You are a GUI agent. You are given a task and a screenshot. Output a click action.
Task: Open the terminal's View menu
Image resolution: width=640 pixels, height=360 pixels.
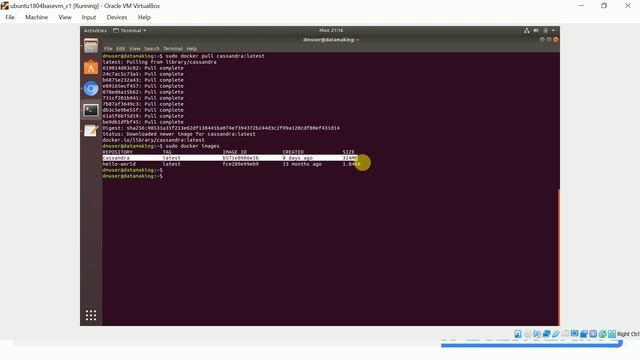coord(135,49)
